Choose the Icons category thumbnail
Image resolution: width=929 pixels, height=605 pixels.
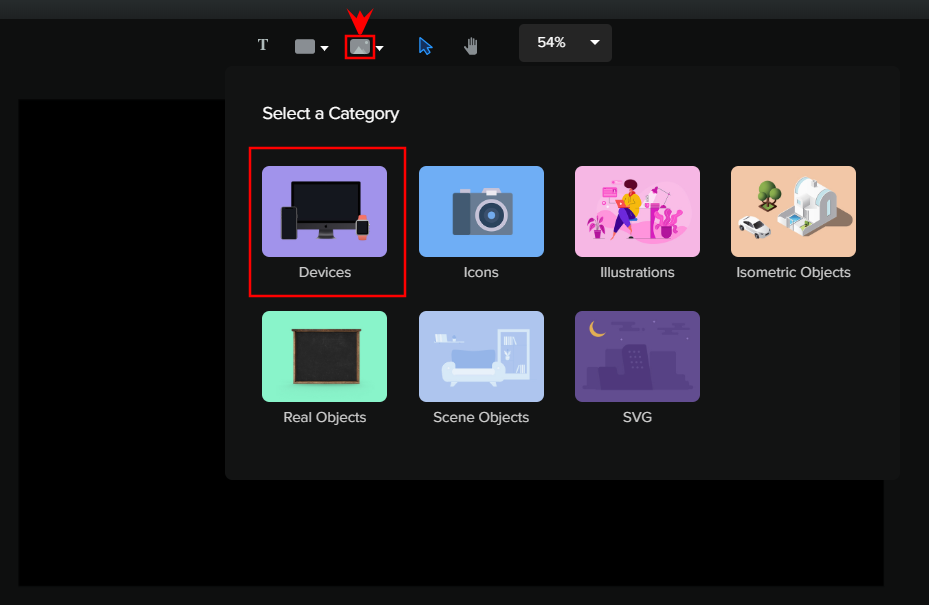[481, 212]
